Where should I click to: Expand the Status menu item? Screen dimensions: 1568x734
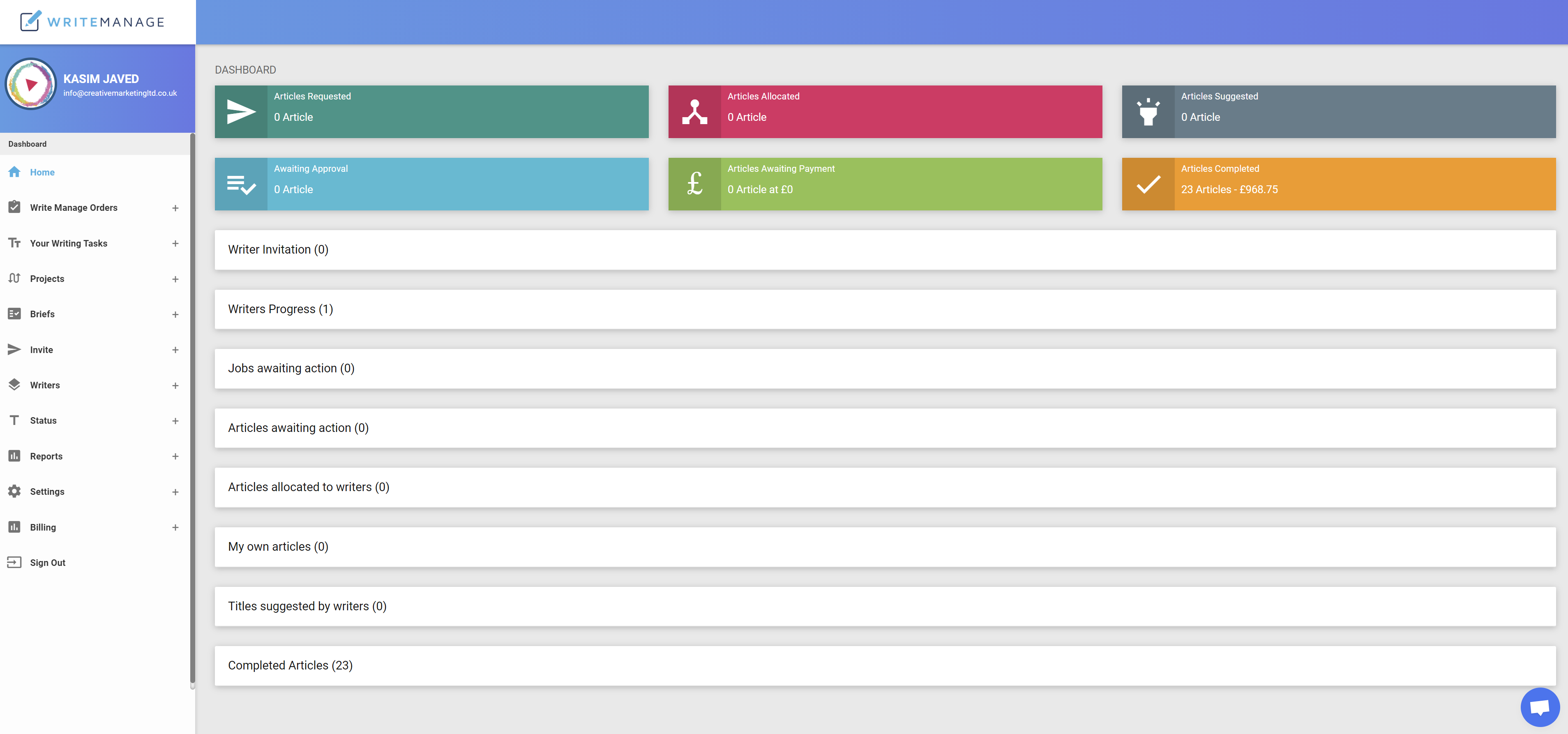click(175, 420)
